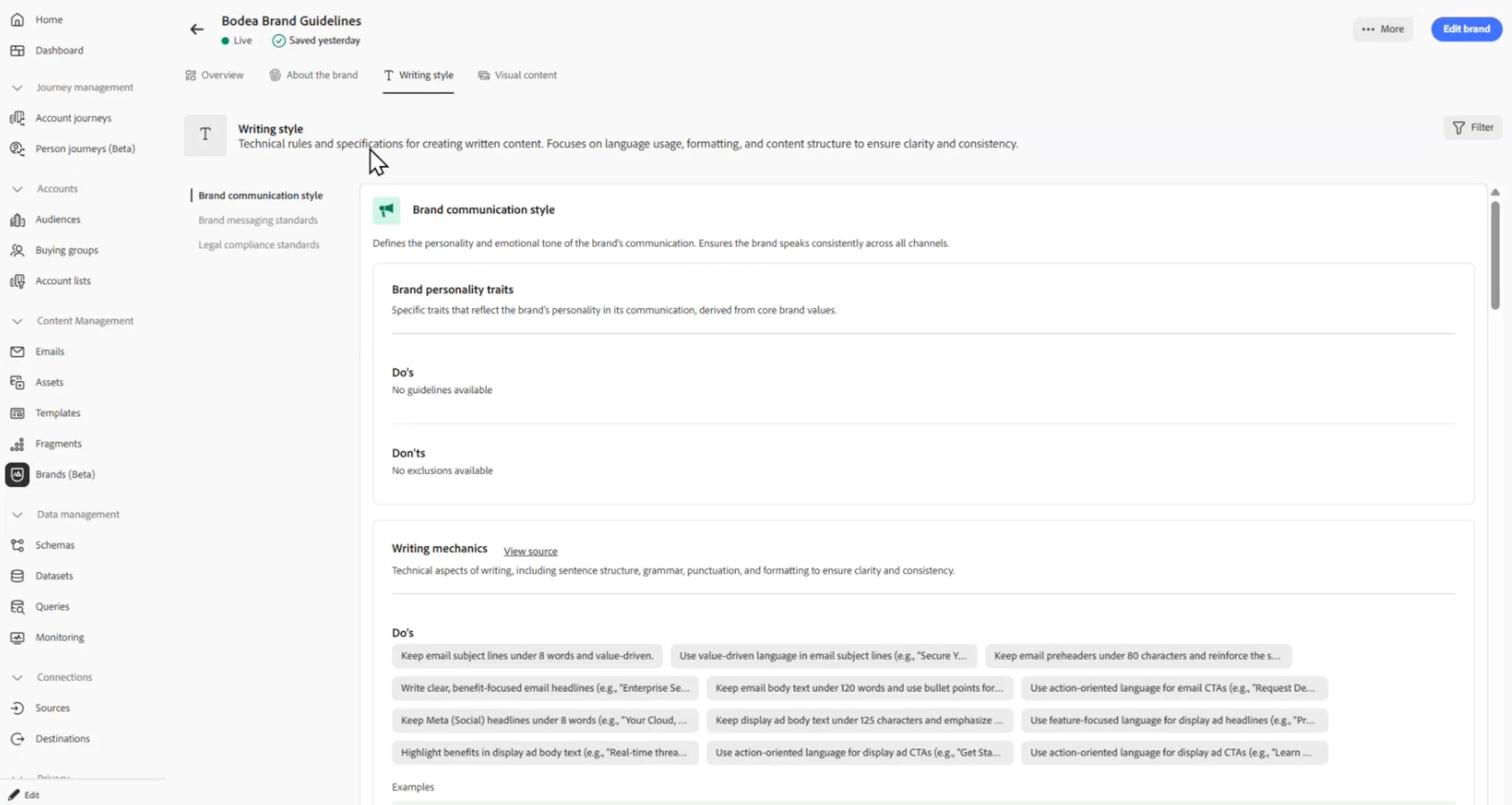
Task: Collapse the Data management section
Action: (x=17, y=514)
